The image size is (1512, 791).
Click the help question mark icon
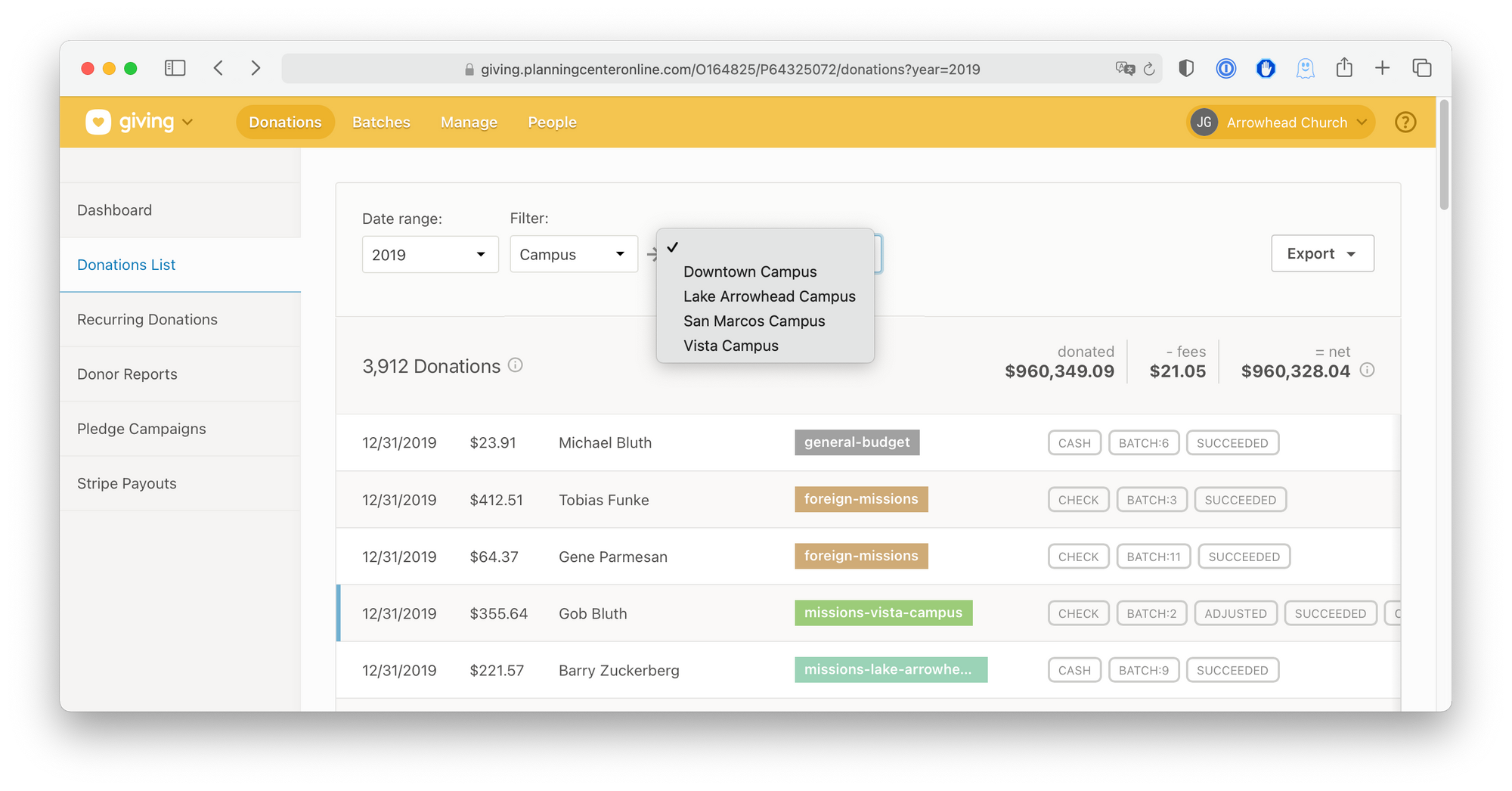pos(1405,122)
